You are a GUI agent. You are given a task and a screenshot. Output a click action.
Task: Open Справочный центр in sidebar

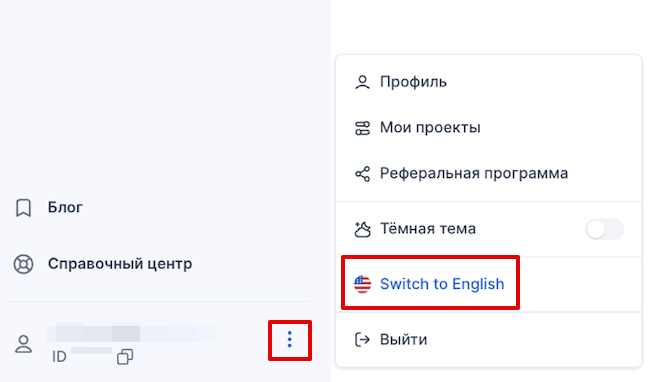click(x=120, y=264)
